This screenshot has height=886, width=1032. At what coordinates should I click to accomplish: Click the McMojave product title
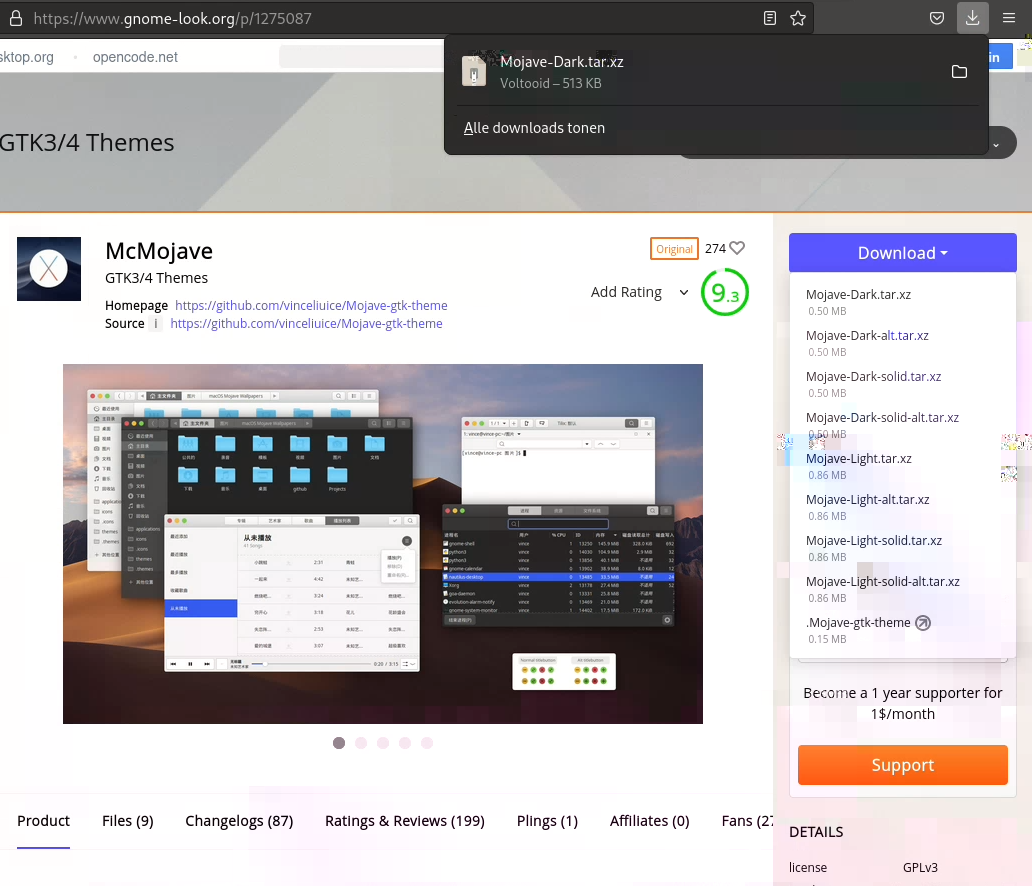159,251
